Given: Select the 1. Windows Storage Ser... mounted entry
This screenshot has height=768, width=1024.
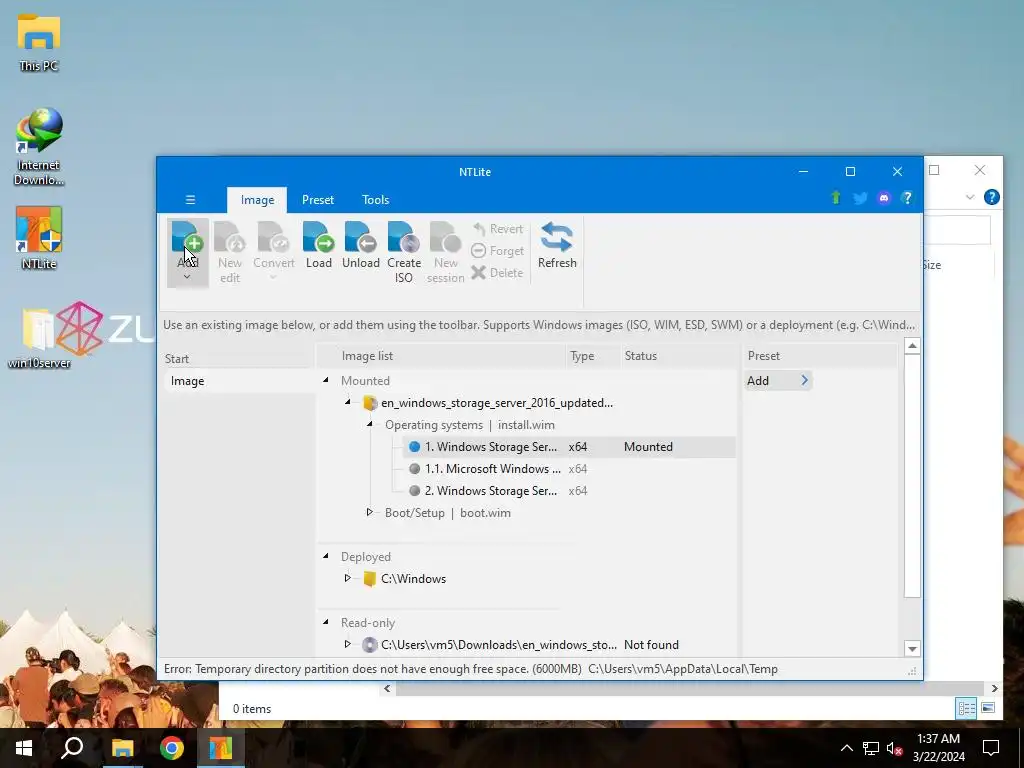Looking at the screenshot, I should tap(569, 447).
